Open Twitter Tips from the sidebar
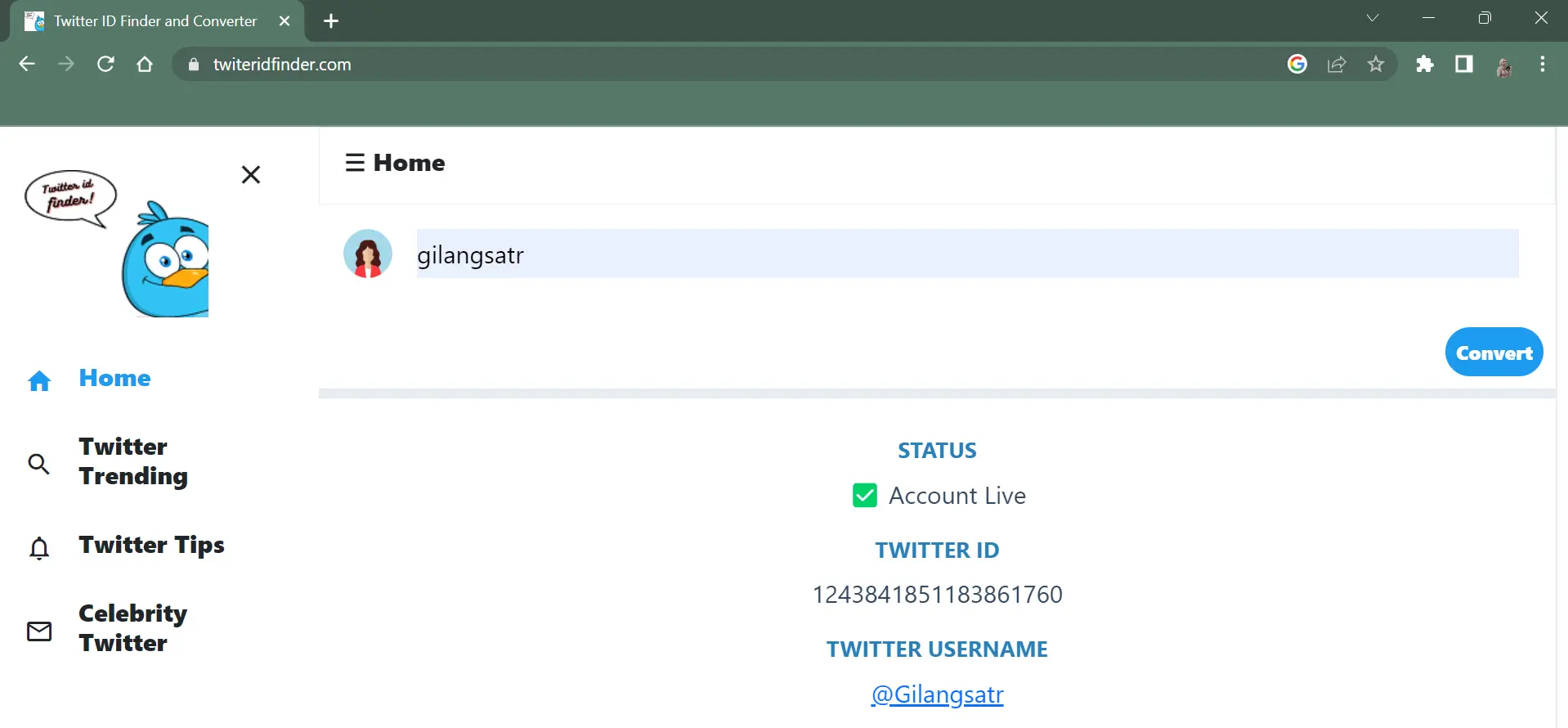This screenshot has width=1568, height=728. (151, 545)
